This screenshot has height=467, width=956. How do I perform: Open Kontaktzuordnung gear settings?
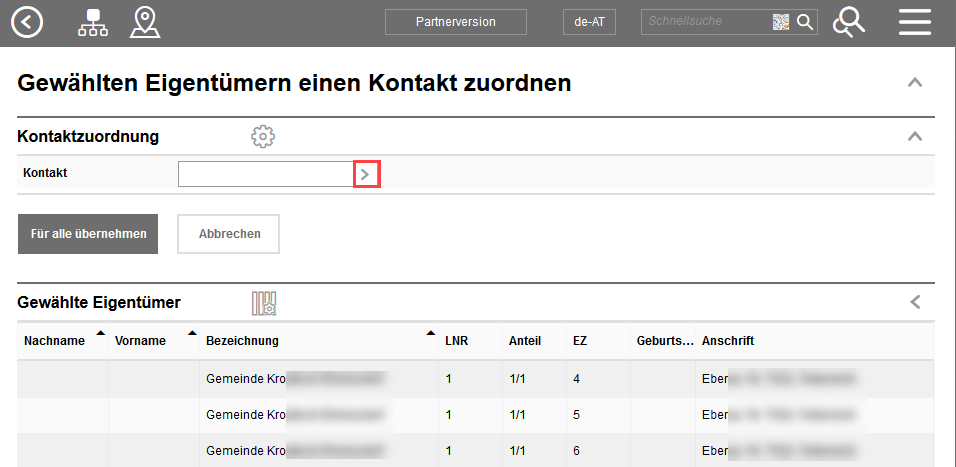[x=263, y=137]
